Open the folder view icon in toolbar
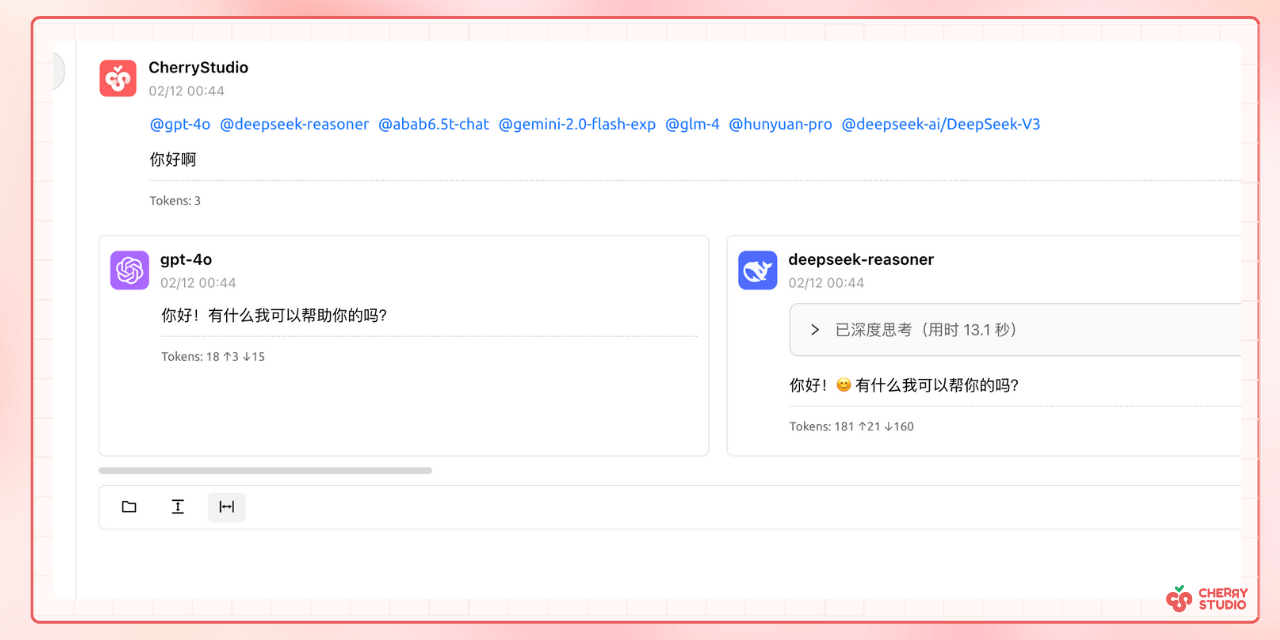Image resolution: width=1280 pixels, height=640 pixels. 129,507
